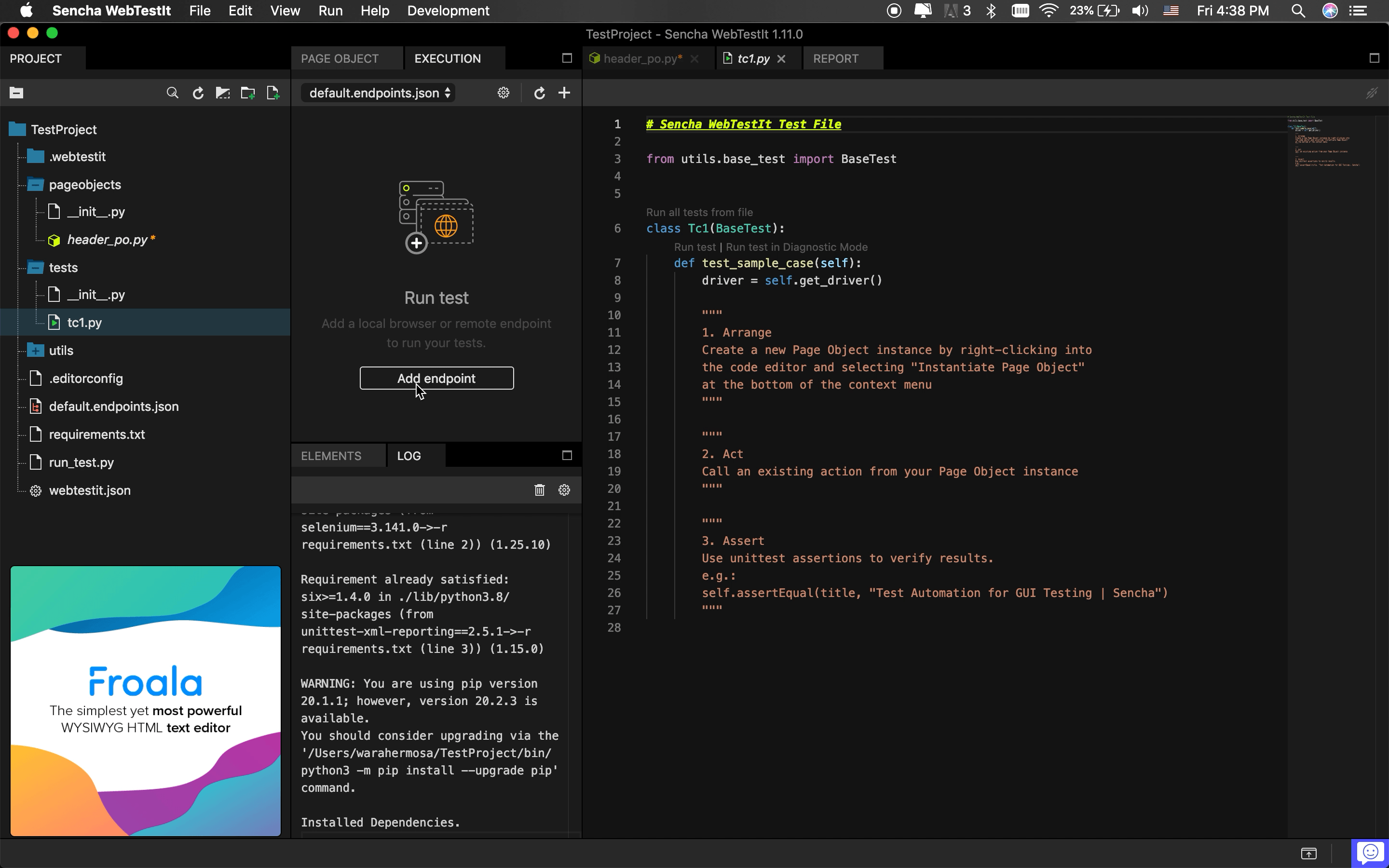Open the View menu
This screenshot has width=1389, height=868.
pos(285,10)
